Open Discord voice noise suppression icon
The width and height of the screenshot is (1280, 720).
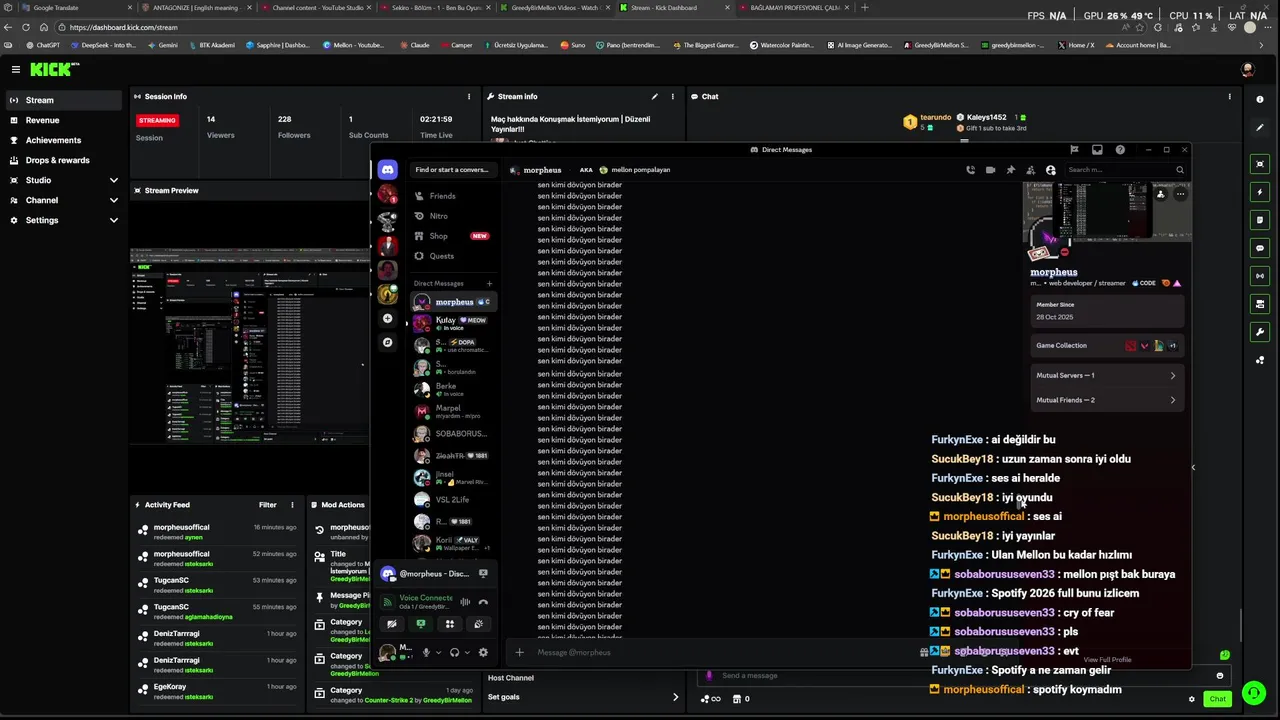click(x=465, y=602)
